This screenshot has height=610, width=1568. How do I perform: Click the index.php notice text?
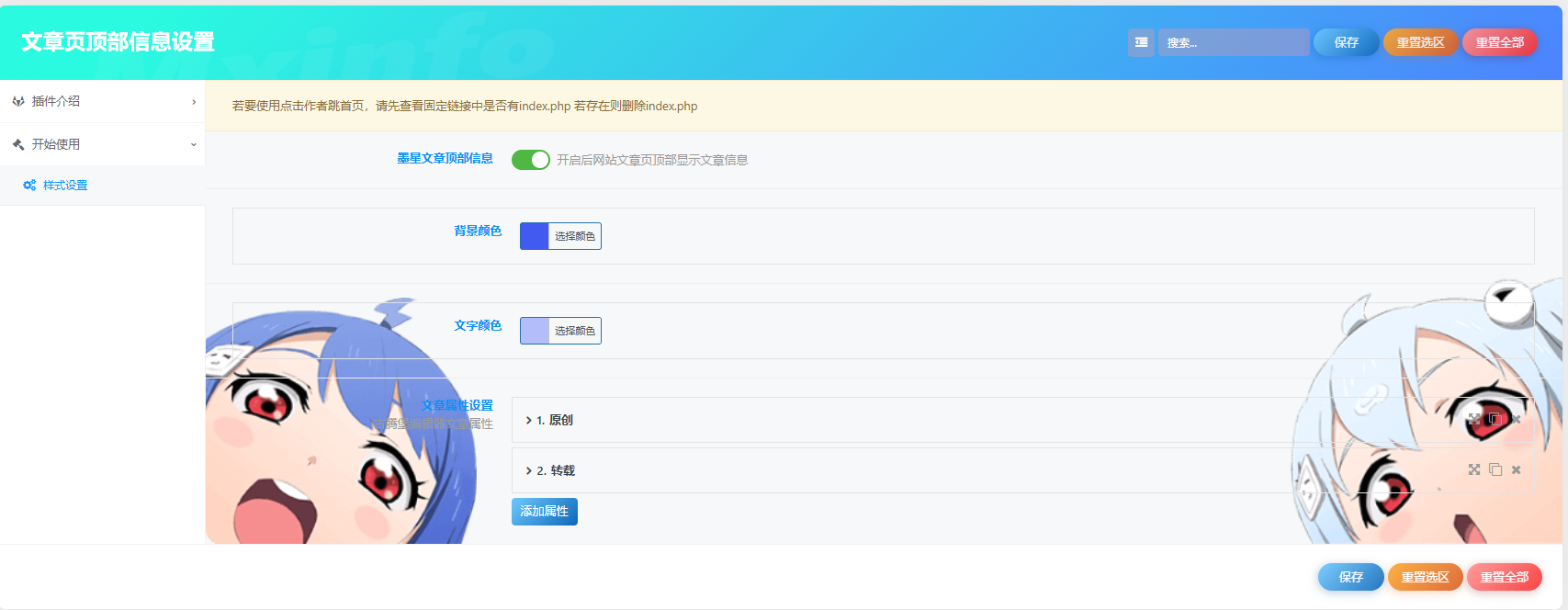point(465,107)
